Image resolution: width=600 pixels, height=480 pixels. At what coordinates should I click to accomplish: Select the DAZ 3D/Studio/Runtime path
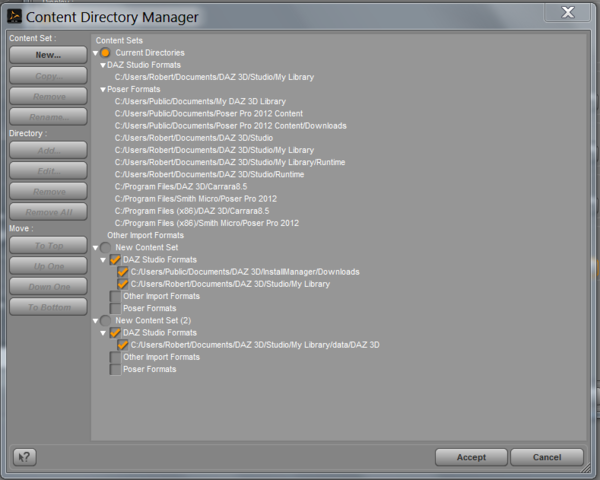coord(209,175)
